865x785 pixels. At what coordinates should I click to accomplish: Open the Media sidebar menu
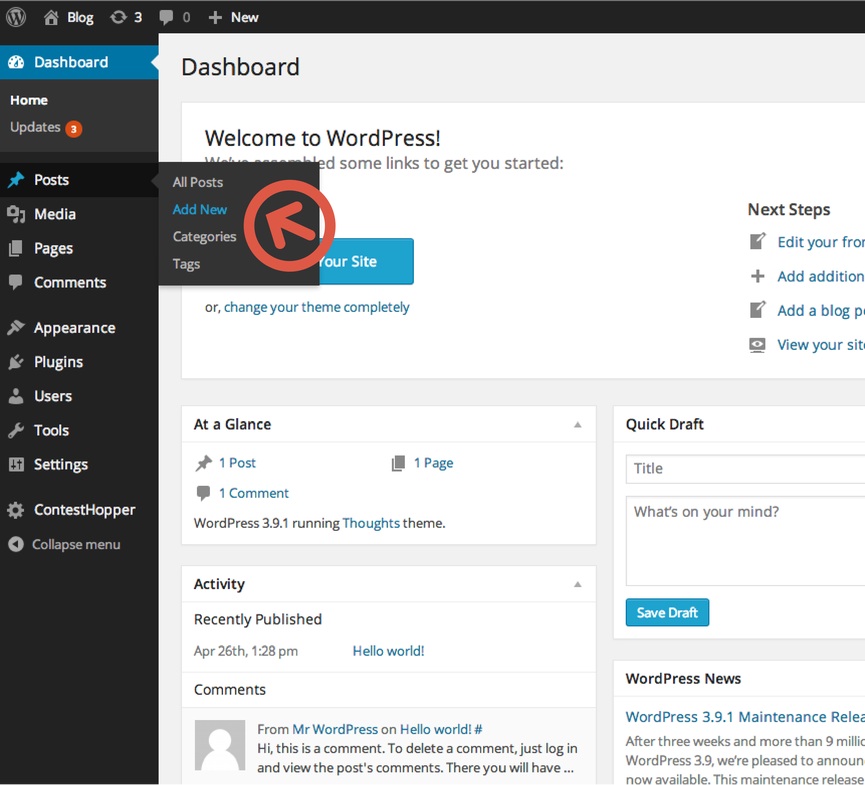point(54,214)
